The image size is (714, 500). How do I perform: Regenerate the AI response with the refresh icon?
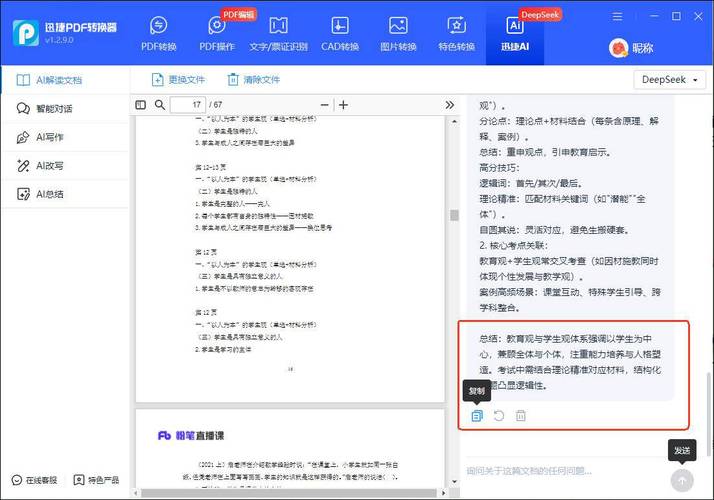[x=499, y=416]
